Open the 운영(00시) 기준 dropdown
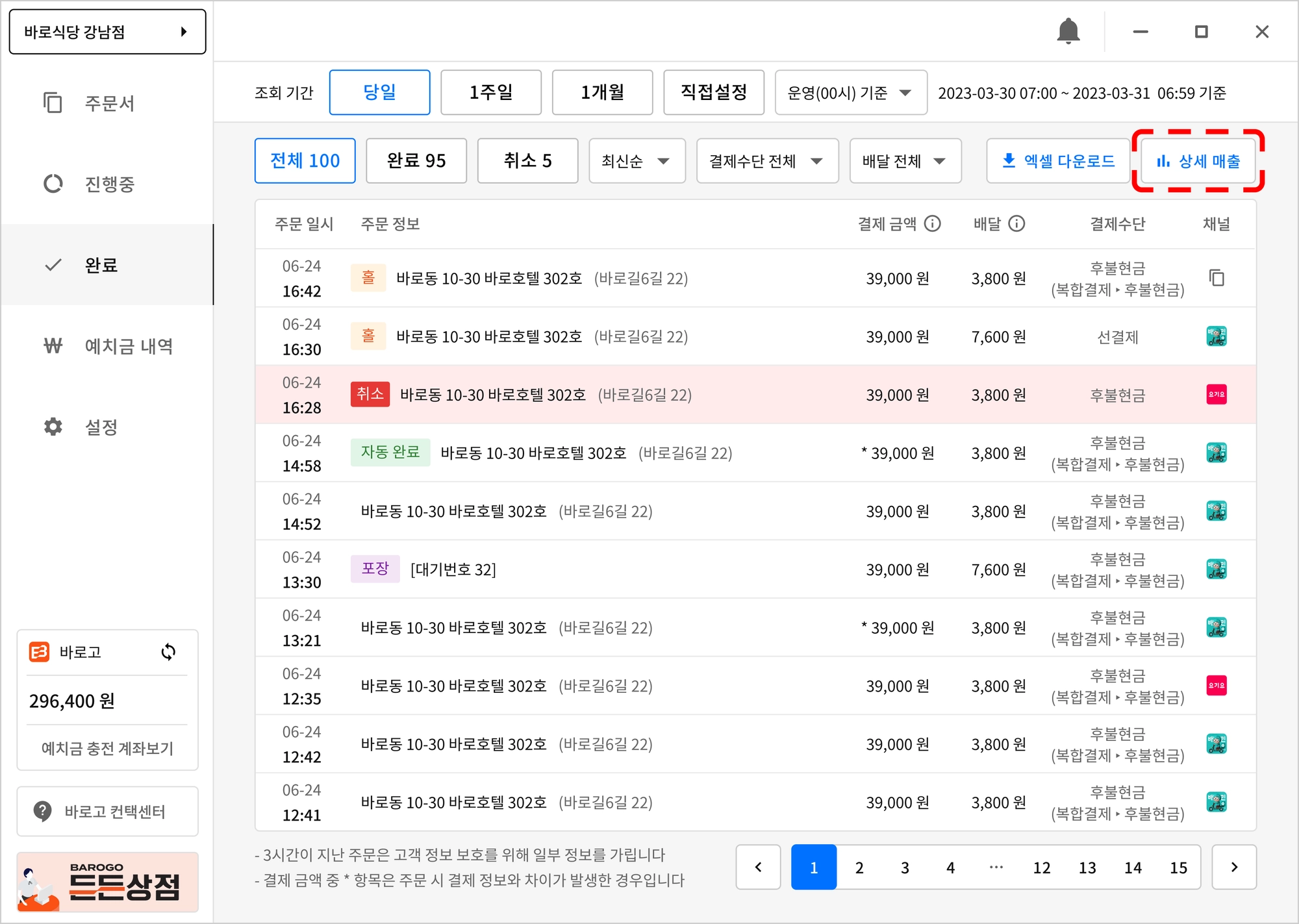1299x924 pixels. 850,93
